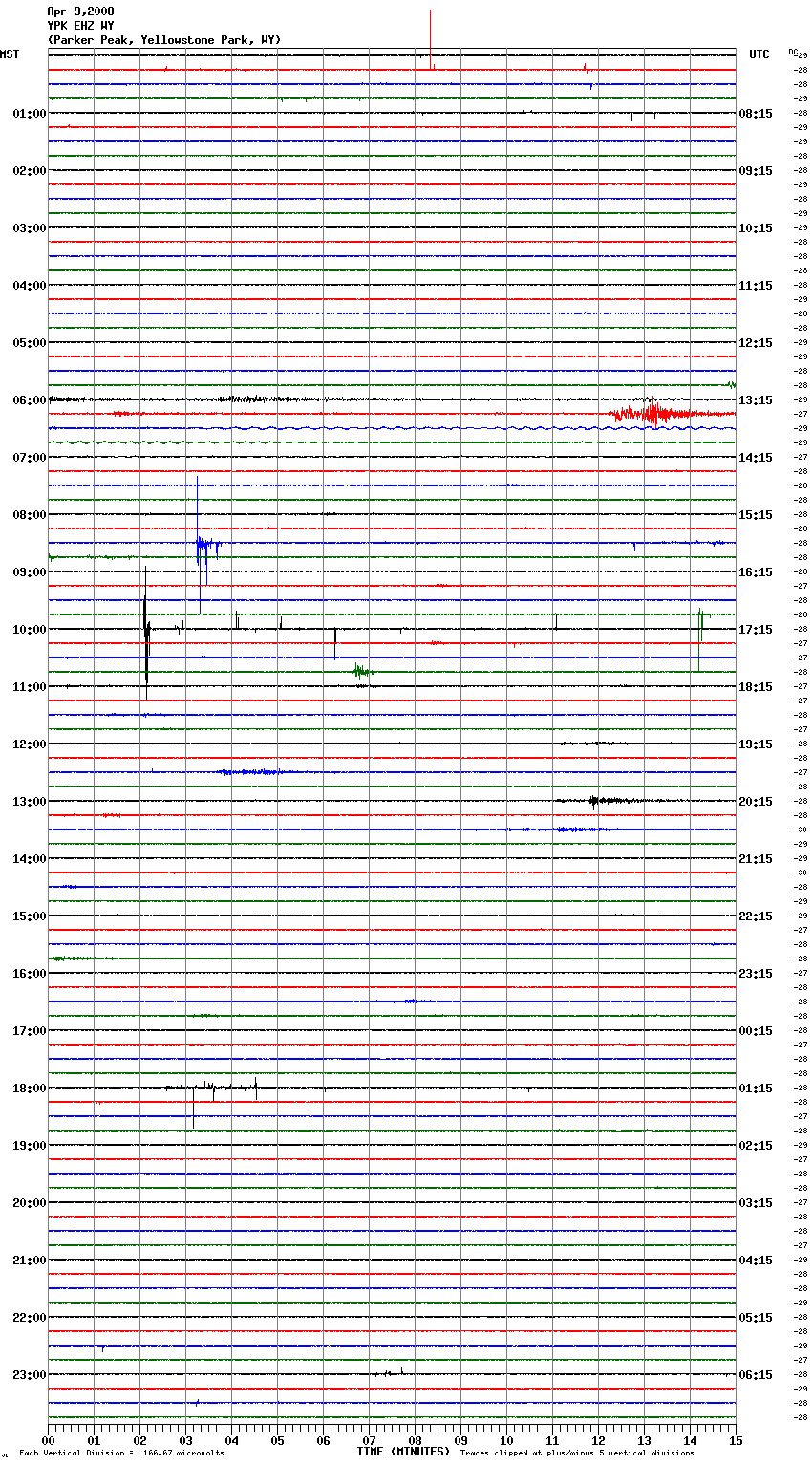Screen dimensions: 812x1466
Task: Click the "UTC" column header
Action: tap(759, 54)
